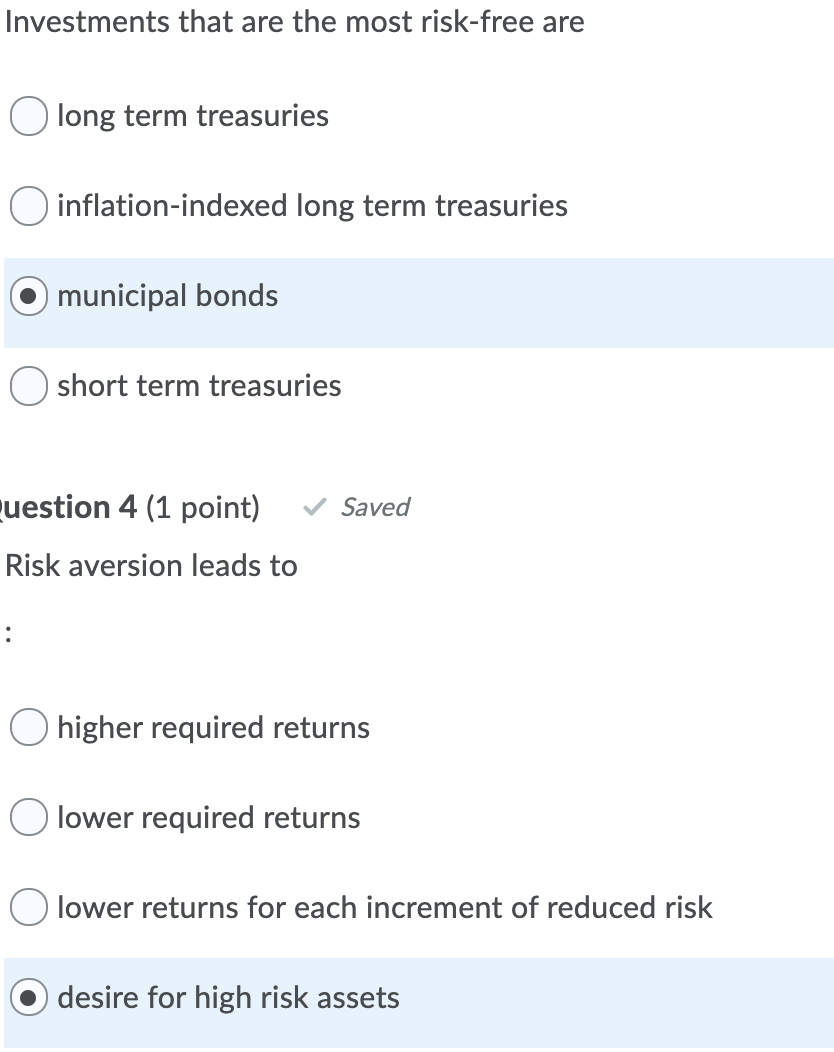This screenshot has height=1052, width=834.
Task: Click the empty radio beside 'higher required returns'
Action: [x=28, y=728]
